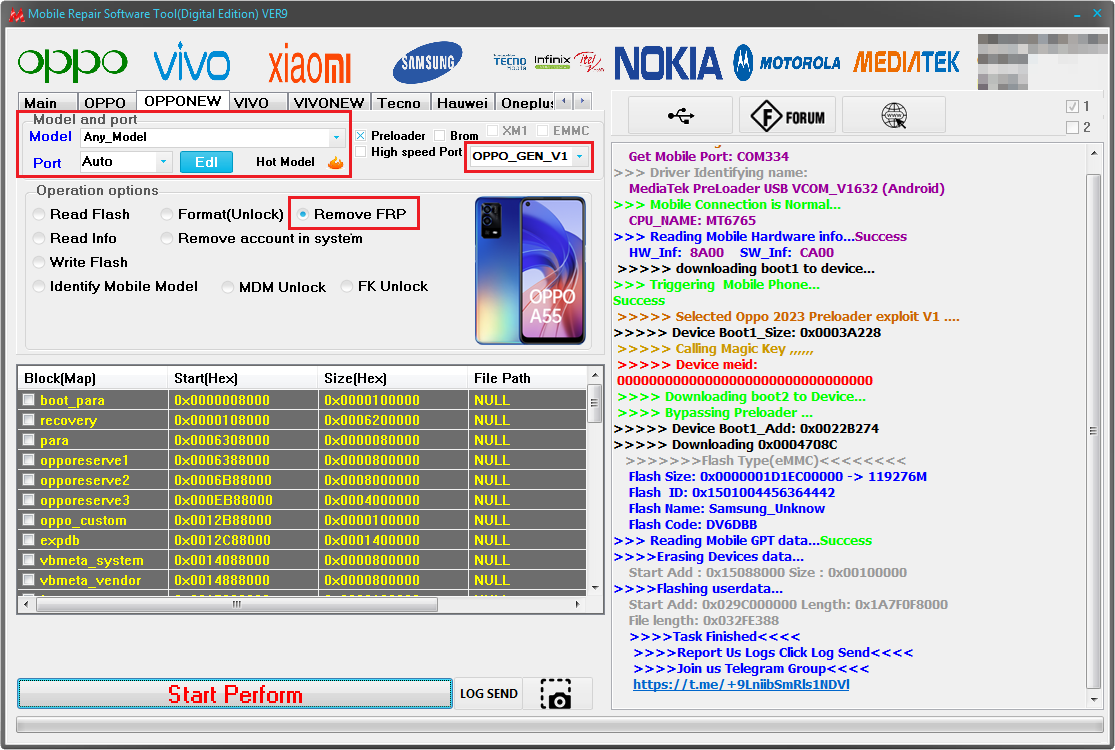Switch to the Hauwei tab
Image resolution: width=1115 pixels, height=750 pixels.
pos(462,103)
